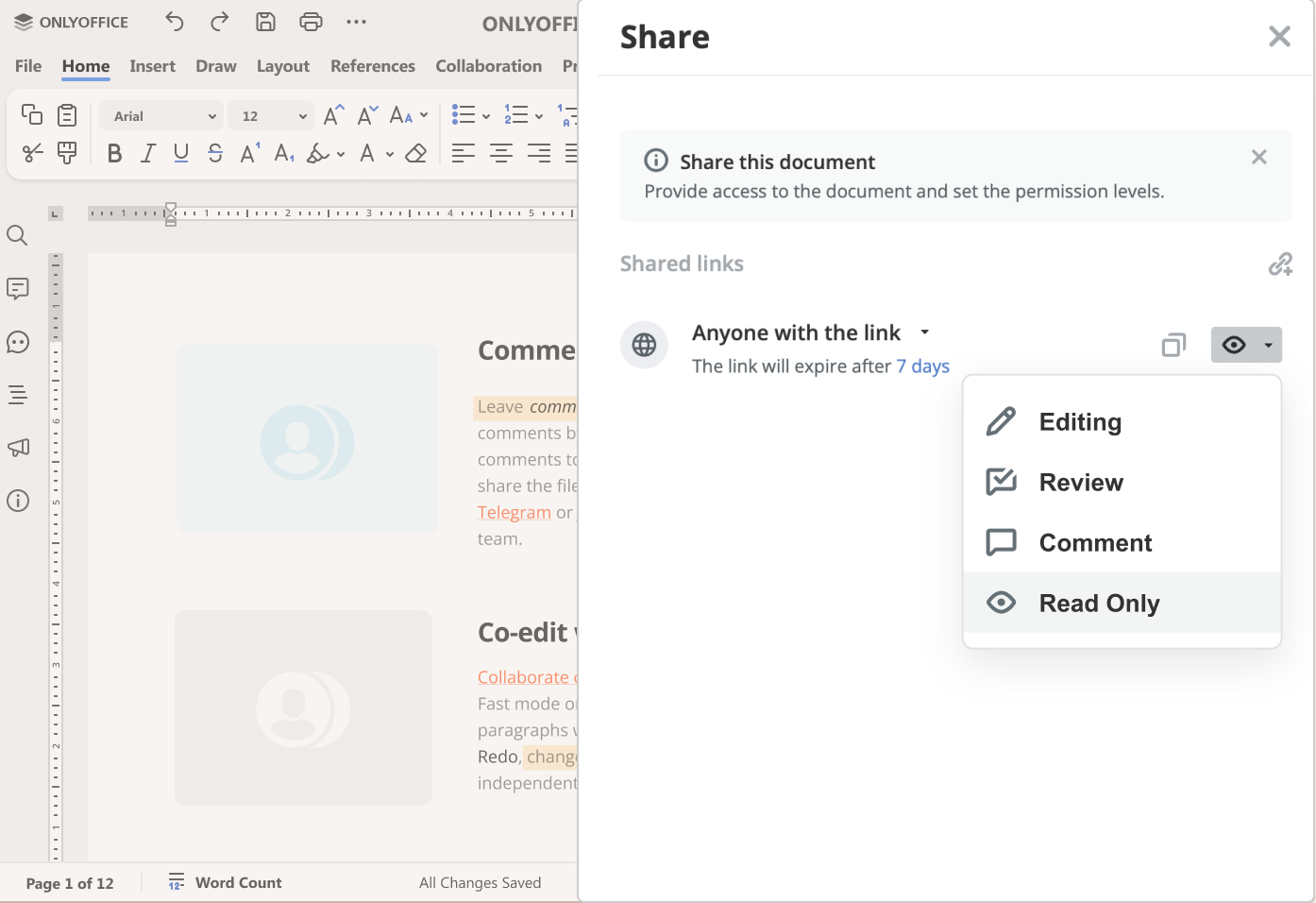Click the add shared link icon
Viewport: 1316px width, 903px height.
(1280, 264)
